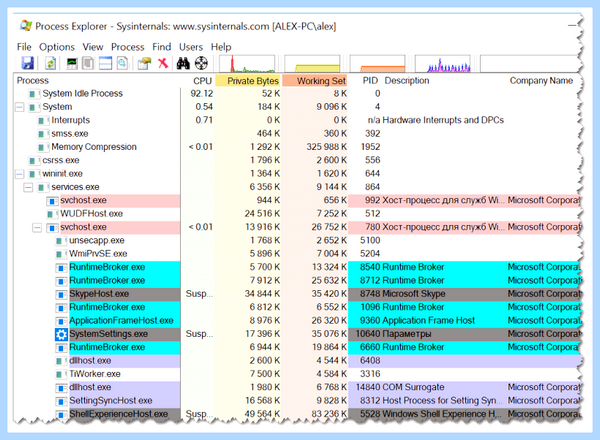600x440 pixels.
Task: Click the Process Explorer title bar icon
Action: [x=26, y=26]
